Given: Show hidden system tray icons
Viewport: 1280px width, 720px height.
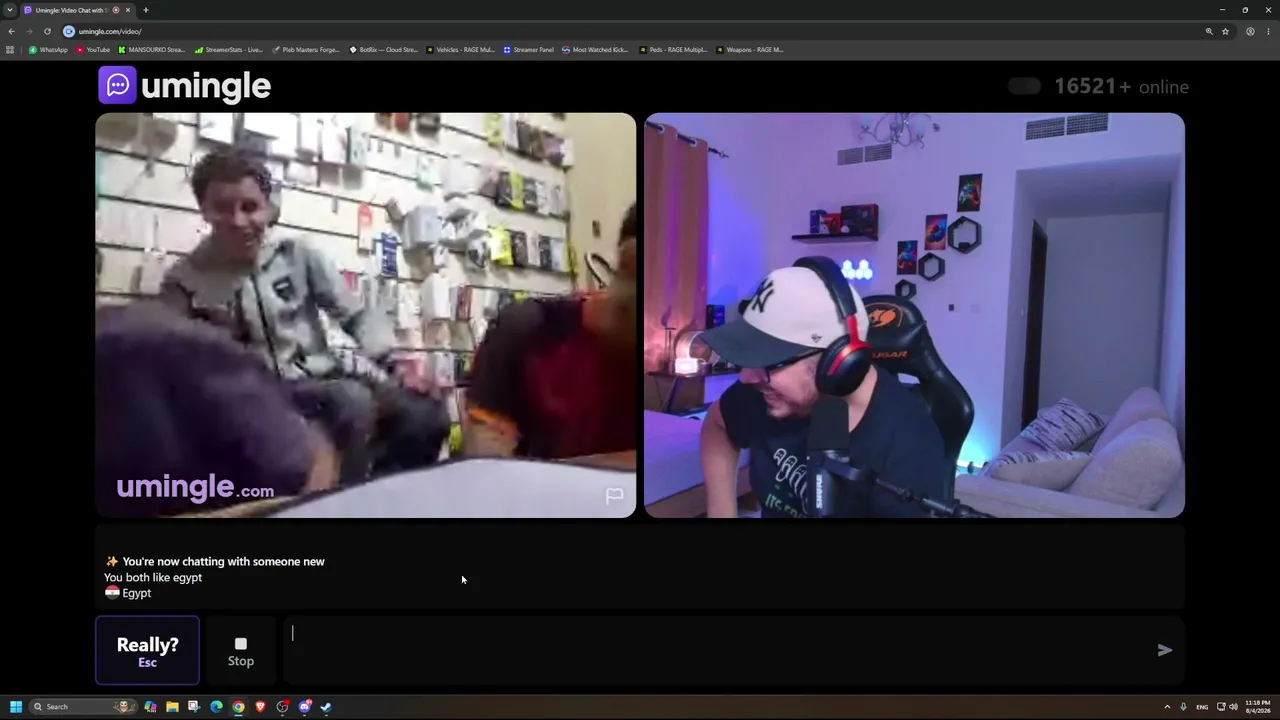Looking at the screenshot, I should (1166, 707).
